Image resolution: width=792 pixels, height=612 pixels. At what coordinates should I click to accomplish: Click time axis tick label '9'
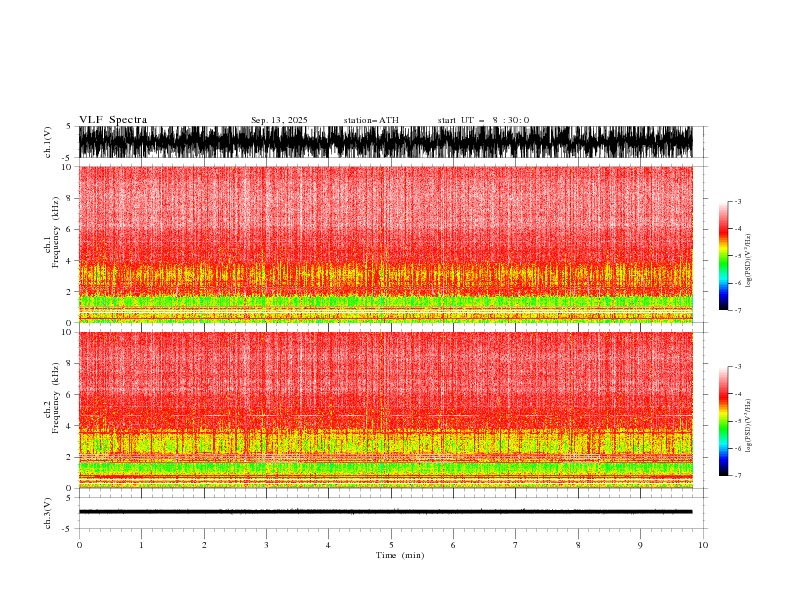click(x=640, y=545)
